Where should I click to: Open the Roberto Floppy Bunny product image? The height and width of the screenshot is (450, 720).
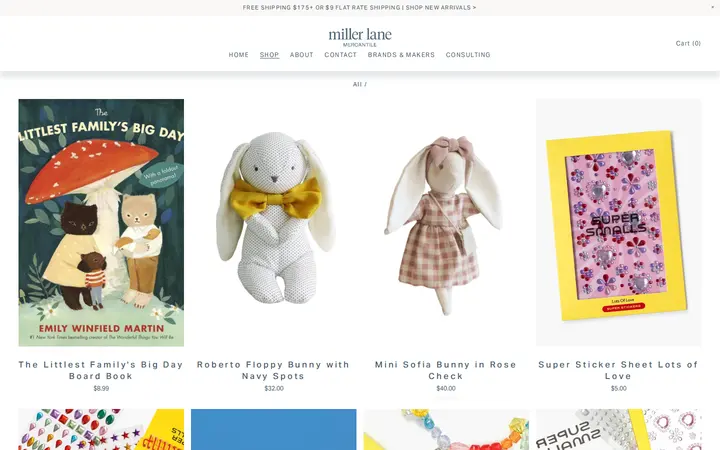pos(274,223)
